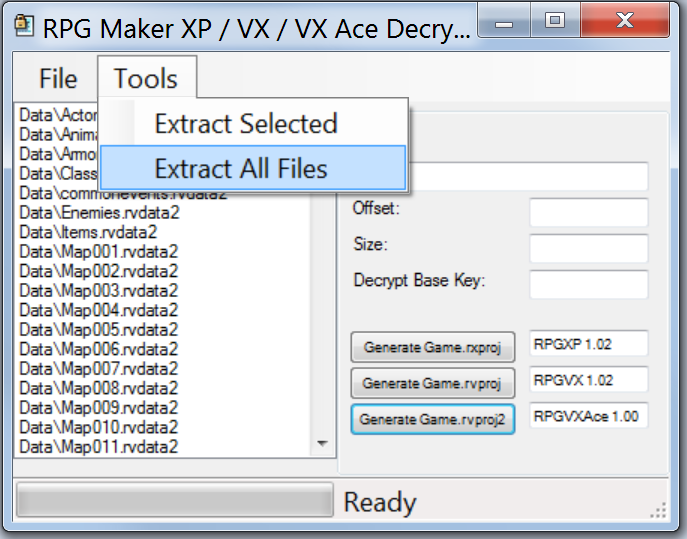Viewport: 687px width, 539px height.
Task: Click the Generate Game.rvproj button
Action: click(x=433, y=383)
